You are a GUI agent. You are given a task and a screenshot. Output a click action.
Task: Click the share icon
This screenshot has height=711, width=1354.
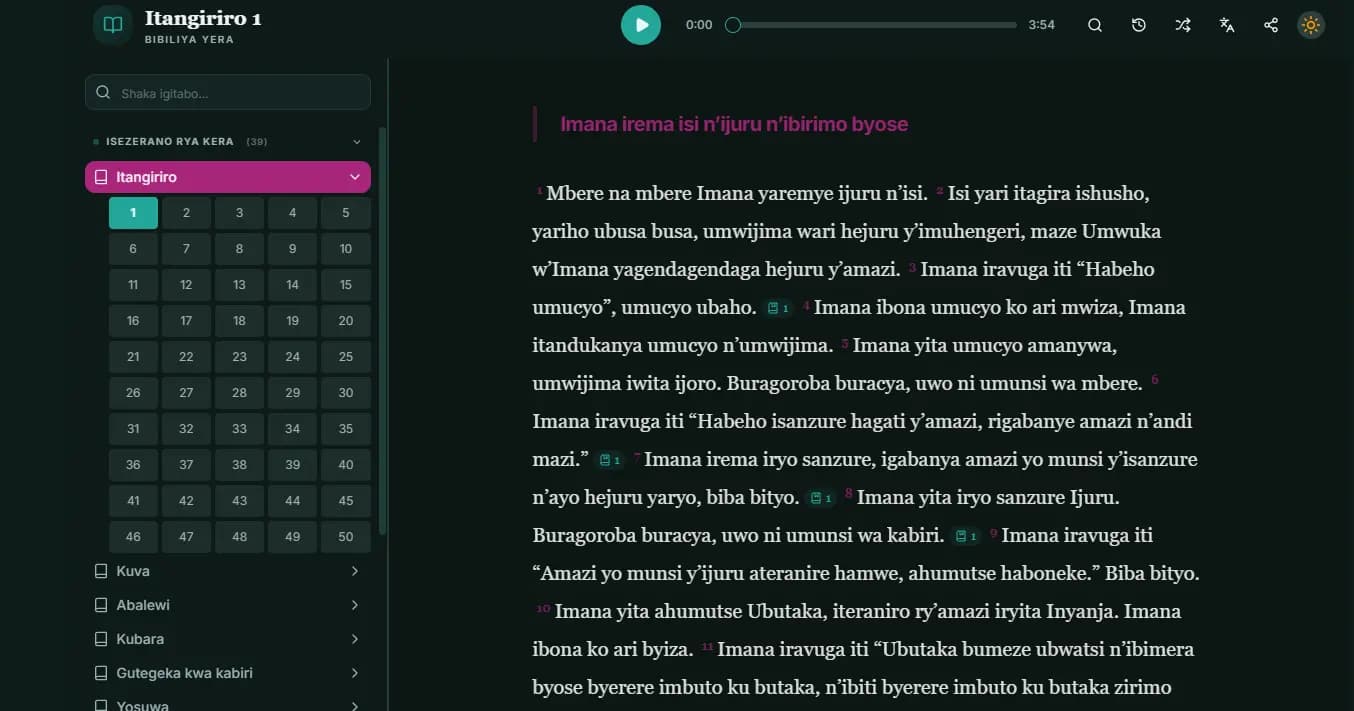coord(1271,25)
